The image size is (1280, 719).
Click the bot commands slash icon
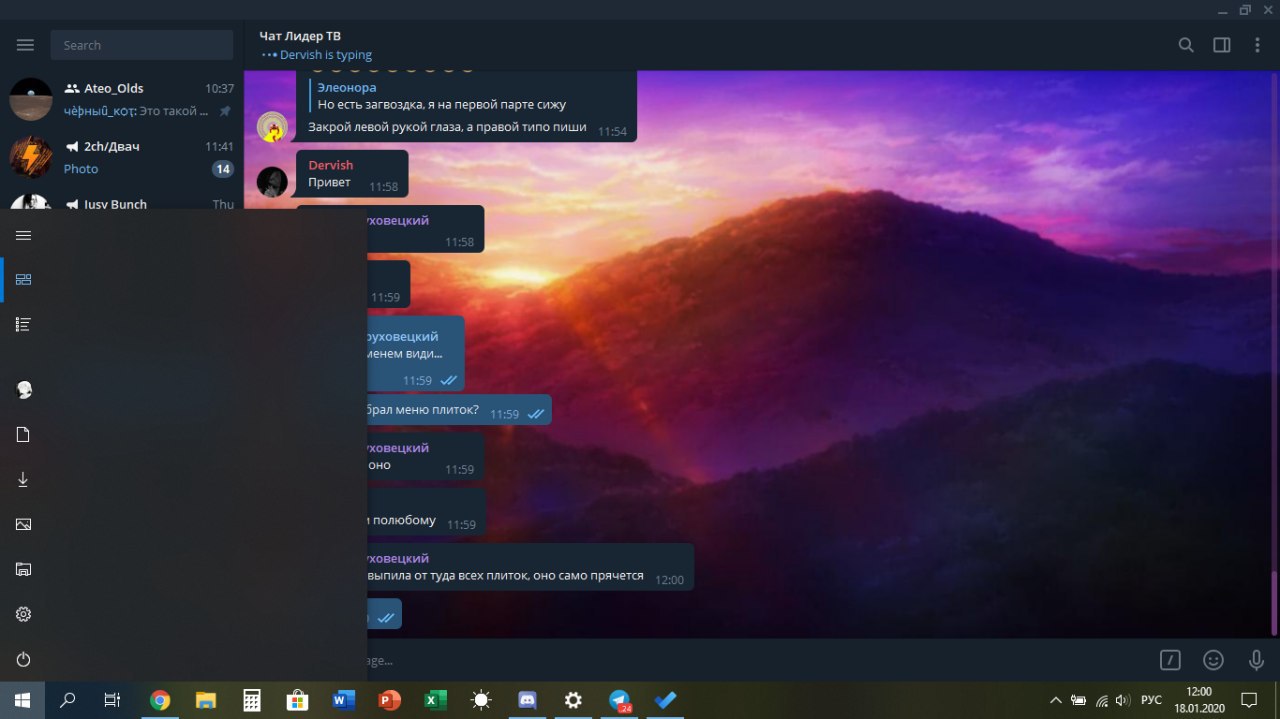pos(1170,660)
